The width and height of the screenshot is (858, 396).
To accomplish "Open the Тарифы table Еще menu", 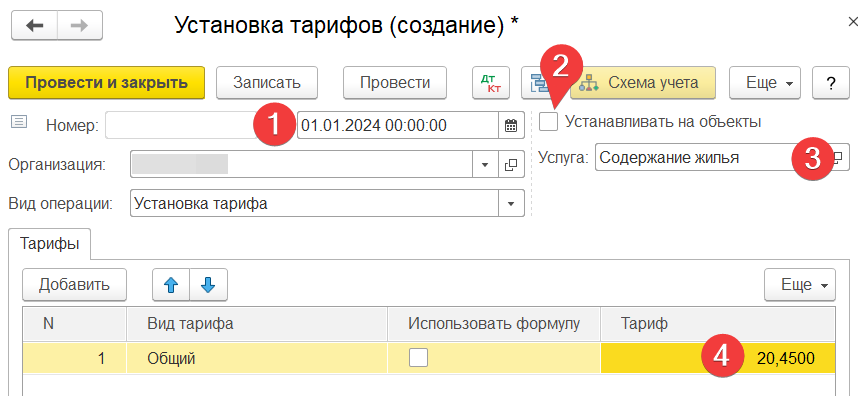I will pos(800,285).
